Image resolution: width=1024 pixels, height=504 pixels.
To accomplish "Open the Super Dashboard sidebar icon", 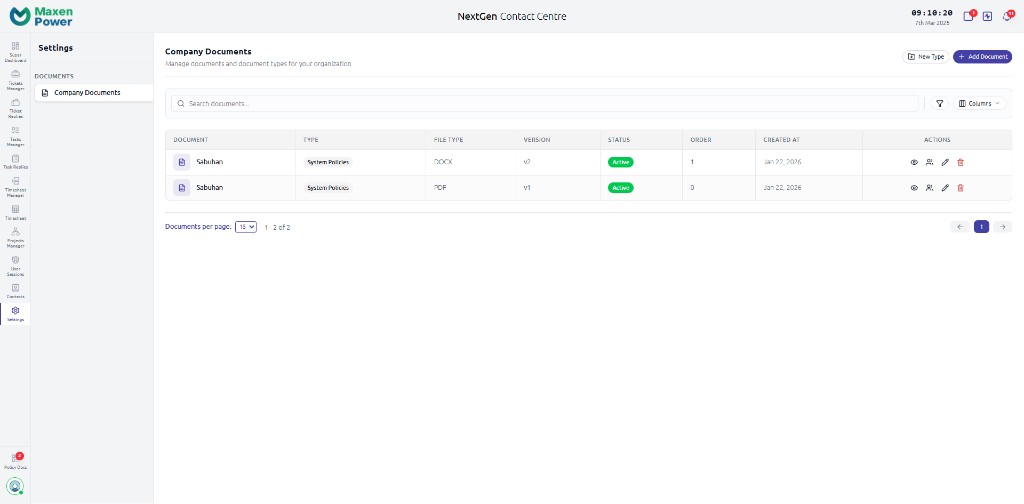I will coord(15,51).
